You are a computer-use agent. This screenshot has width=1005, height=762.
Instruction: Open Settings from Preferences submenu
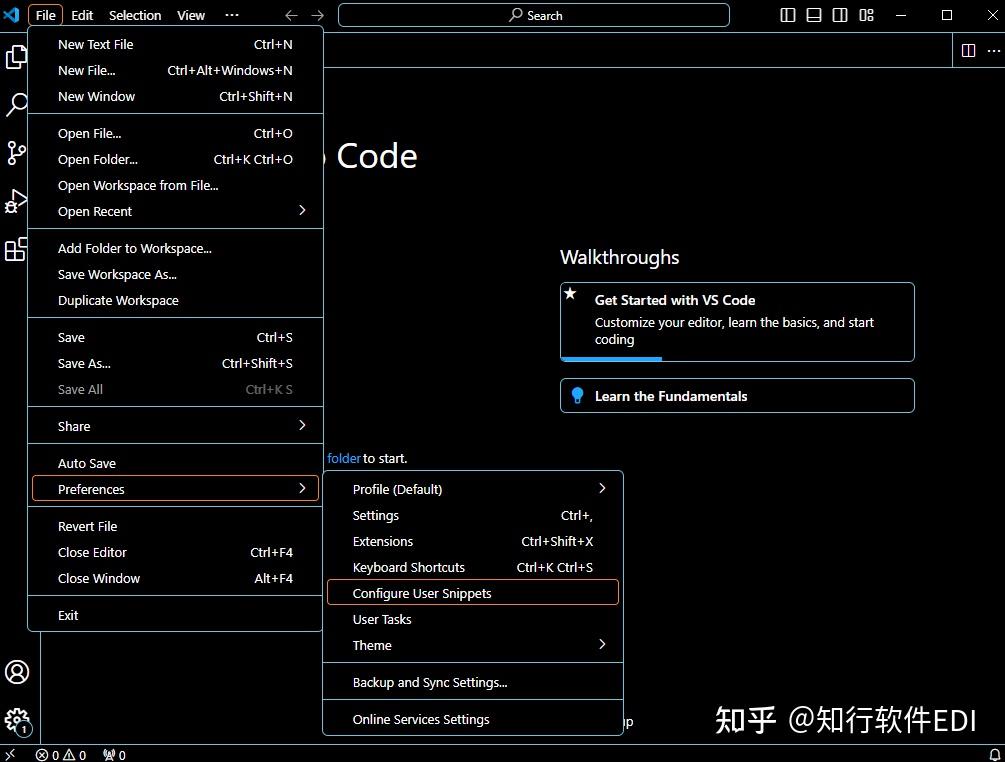[x=473, y=515]
